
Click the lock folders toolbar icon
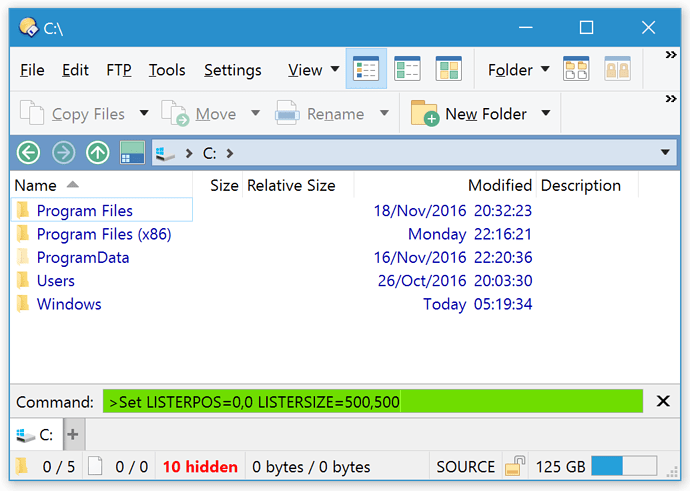point(617,69)
